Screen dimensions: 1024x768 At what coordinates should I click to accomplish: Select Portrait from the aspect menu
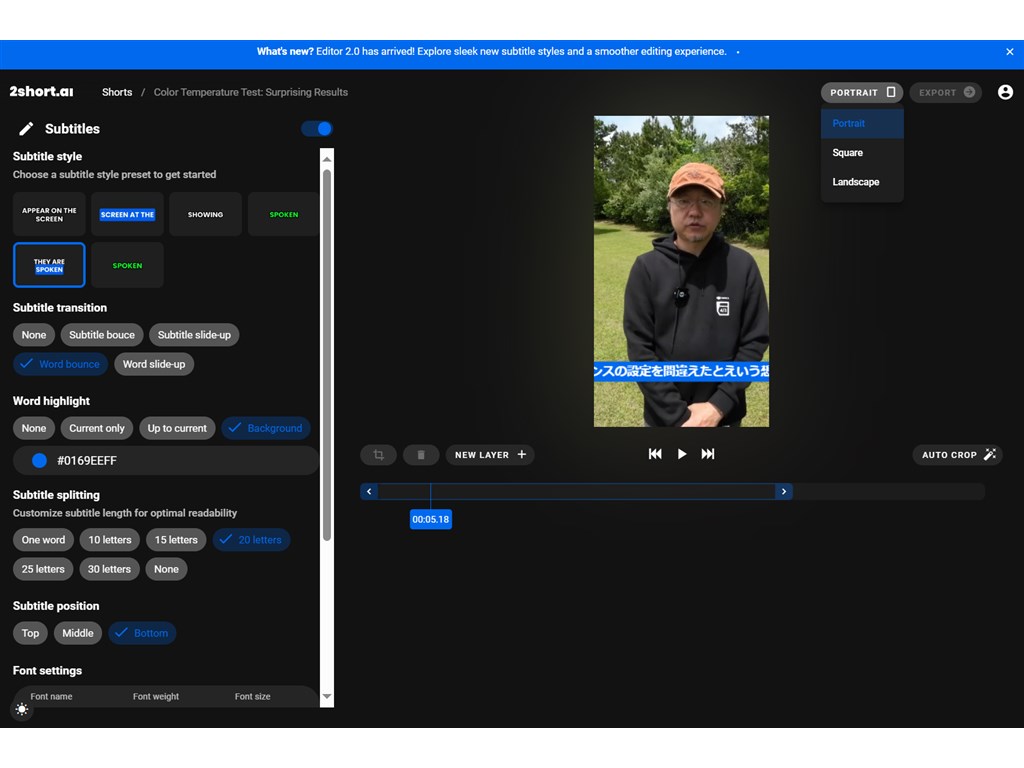[x=862, y=123]
